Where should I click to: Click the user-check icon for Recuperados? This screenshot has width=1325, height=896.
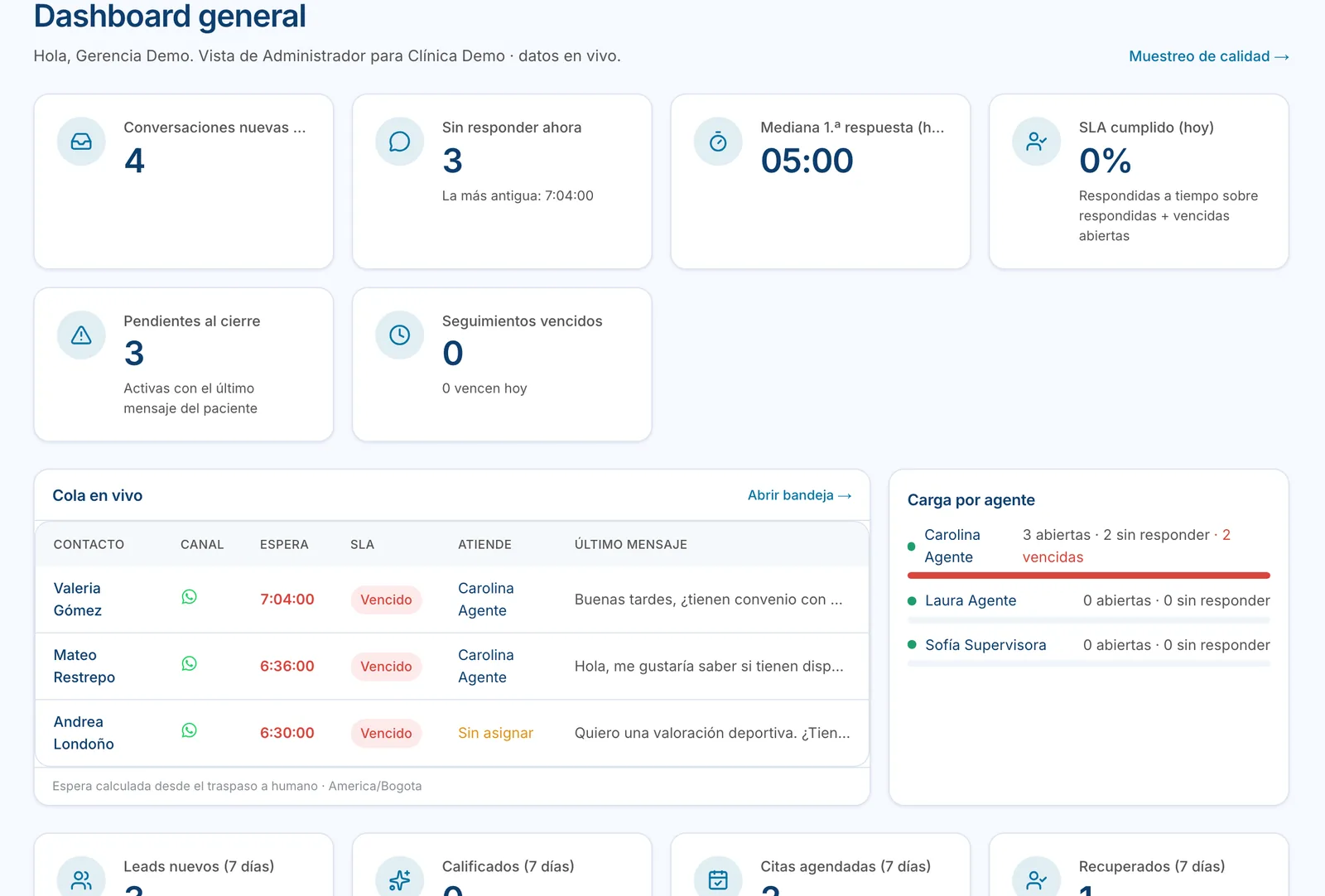1036,879
